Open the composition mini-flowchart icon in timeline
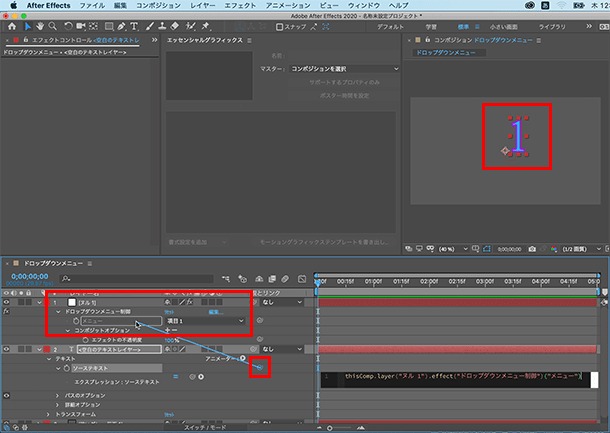610x433 pixels. [226, 279]
